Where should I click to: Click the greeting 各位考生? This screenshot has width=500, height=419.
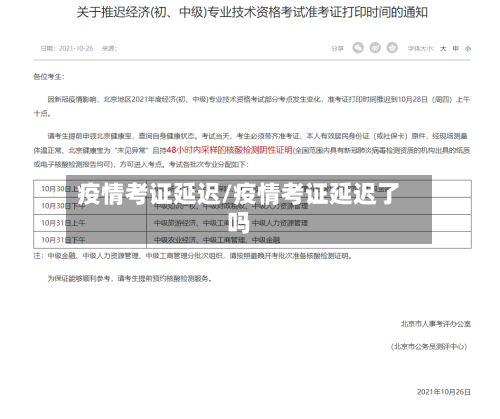49,77
